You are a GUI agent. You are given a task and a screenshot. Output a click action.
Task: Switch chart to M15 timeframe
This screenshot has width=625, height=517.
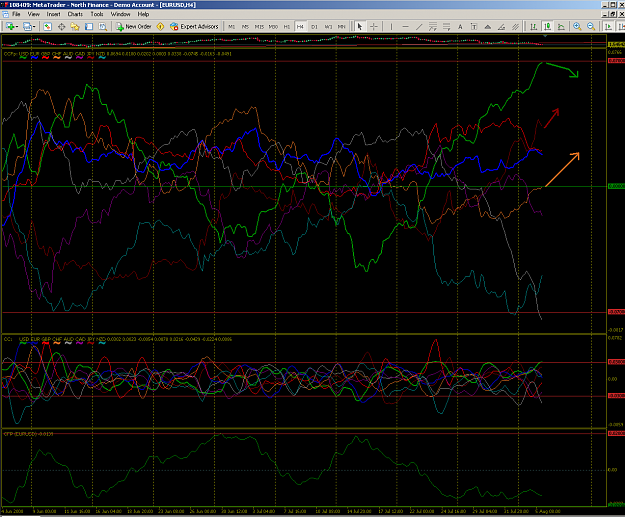259,27
